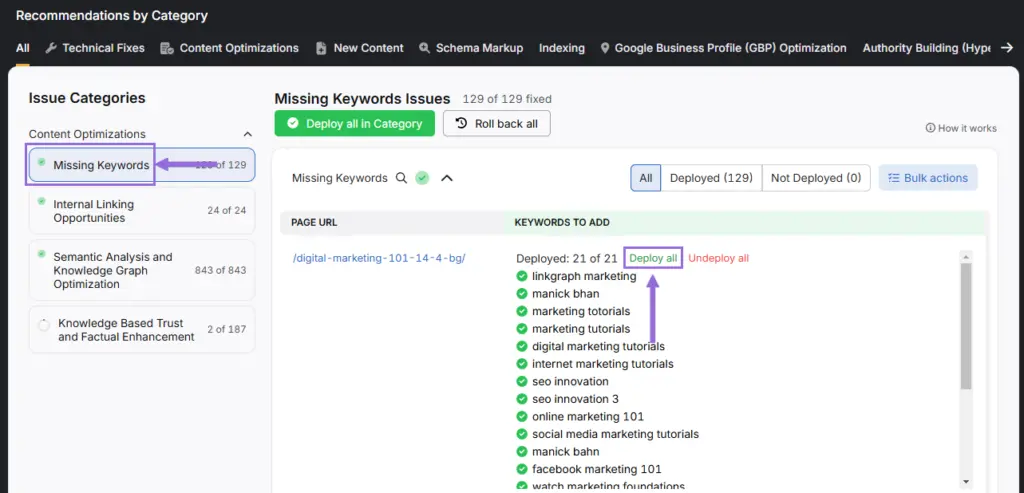The width and height of the screenshot is (1024, 493).
Task: Open Internal Linking Opportunities category
Action: (142, 211)
